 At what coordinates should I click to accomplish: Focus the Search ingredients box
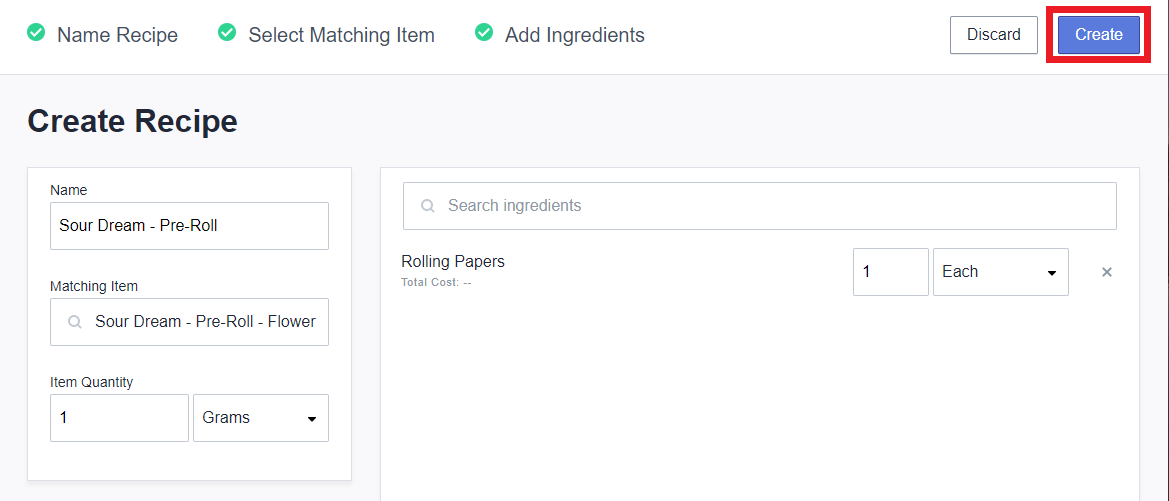coord(760,206)
